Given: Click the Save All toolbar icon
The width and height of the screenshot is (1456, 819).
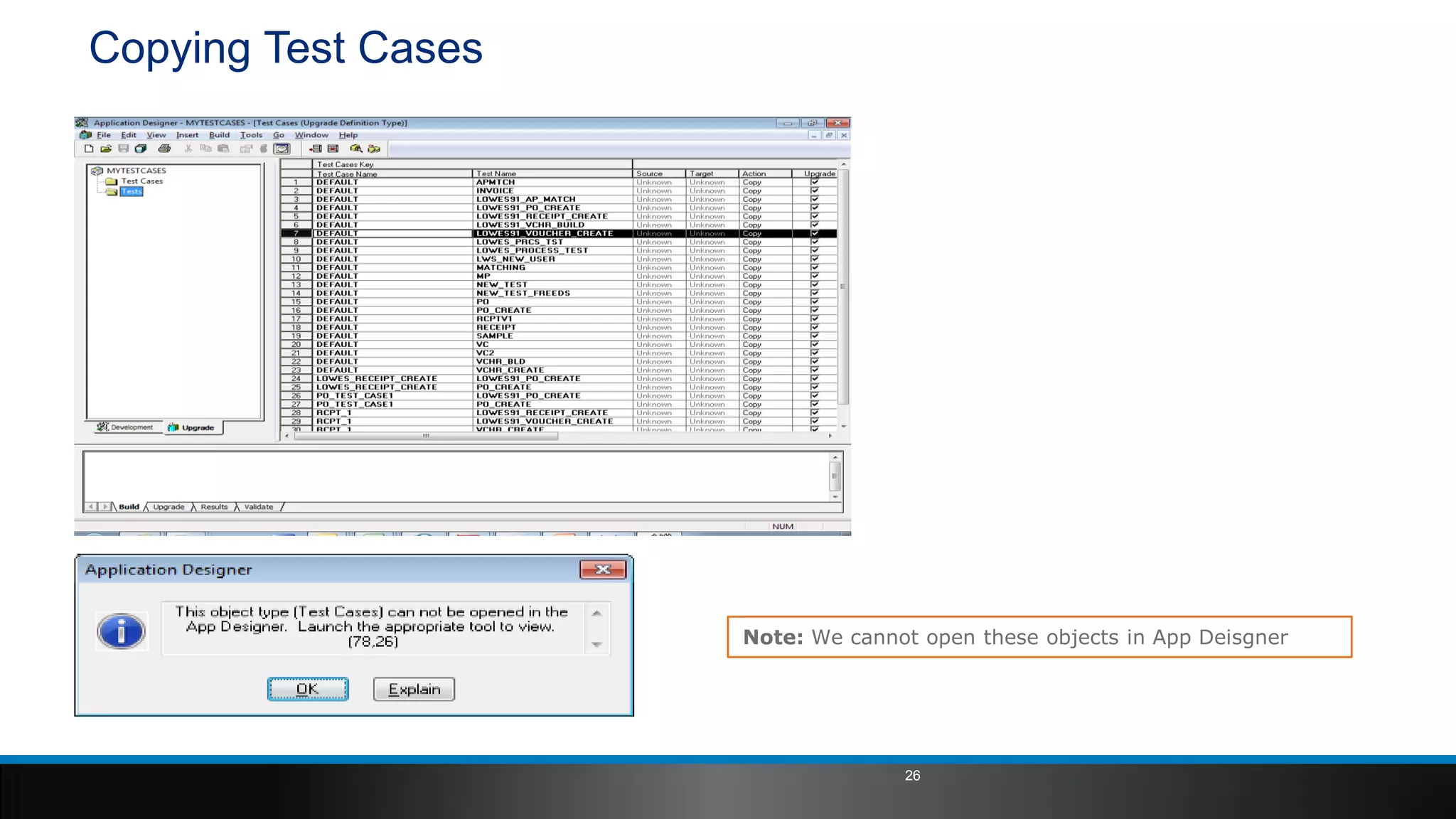Looking at the screenshot, I should (141, 149).
